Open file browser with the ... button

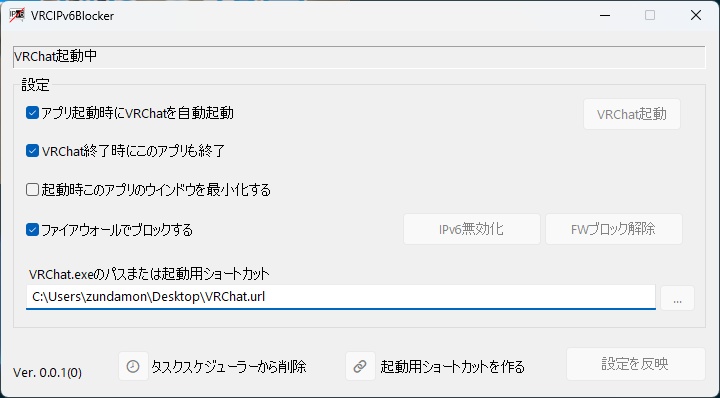point(677,298)
